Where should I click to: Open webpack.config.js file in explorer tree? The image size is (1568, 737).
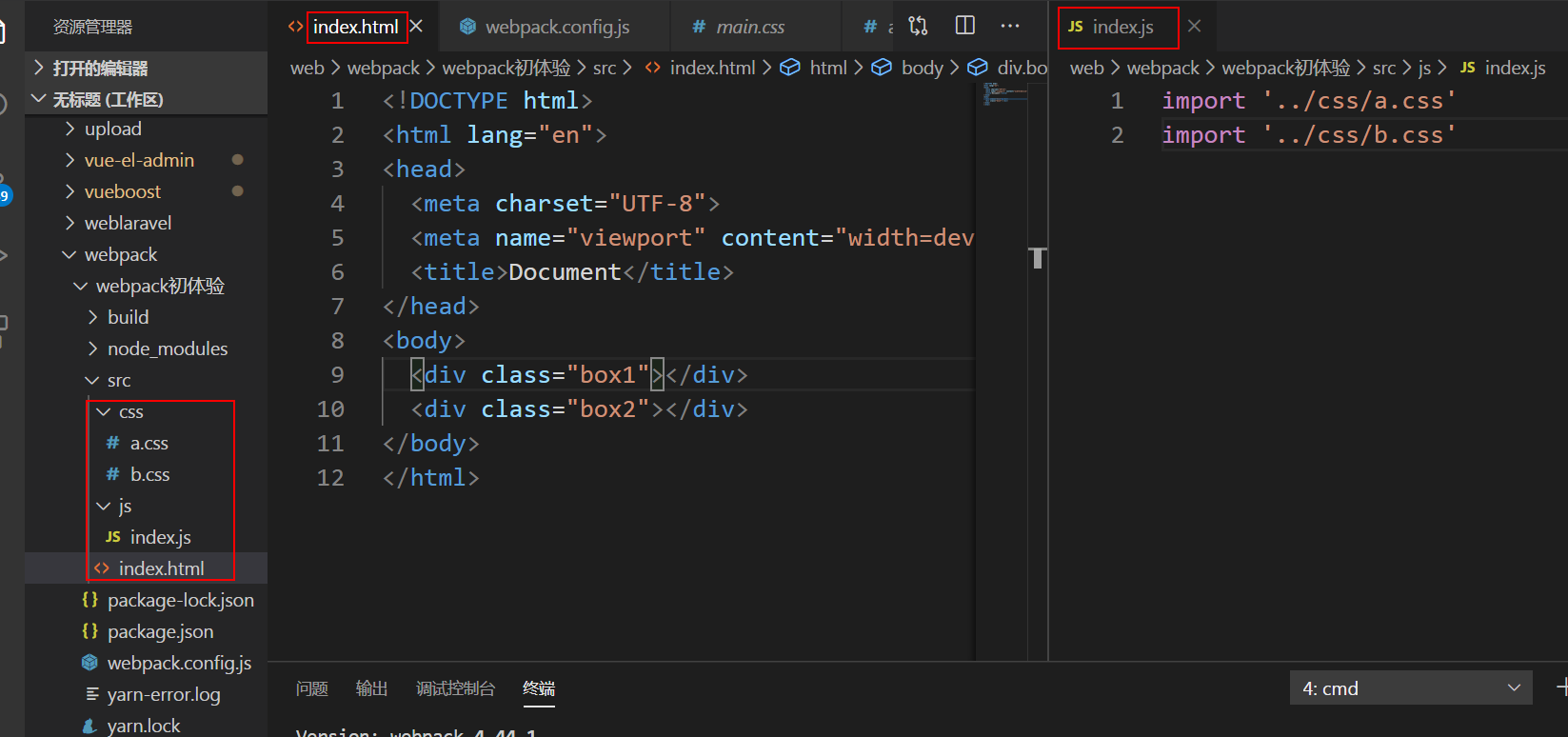click(x=178, y=663)
